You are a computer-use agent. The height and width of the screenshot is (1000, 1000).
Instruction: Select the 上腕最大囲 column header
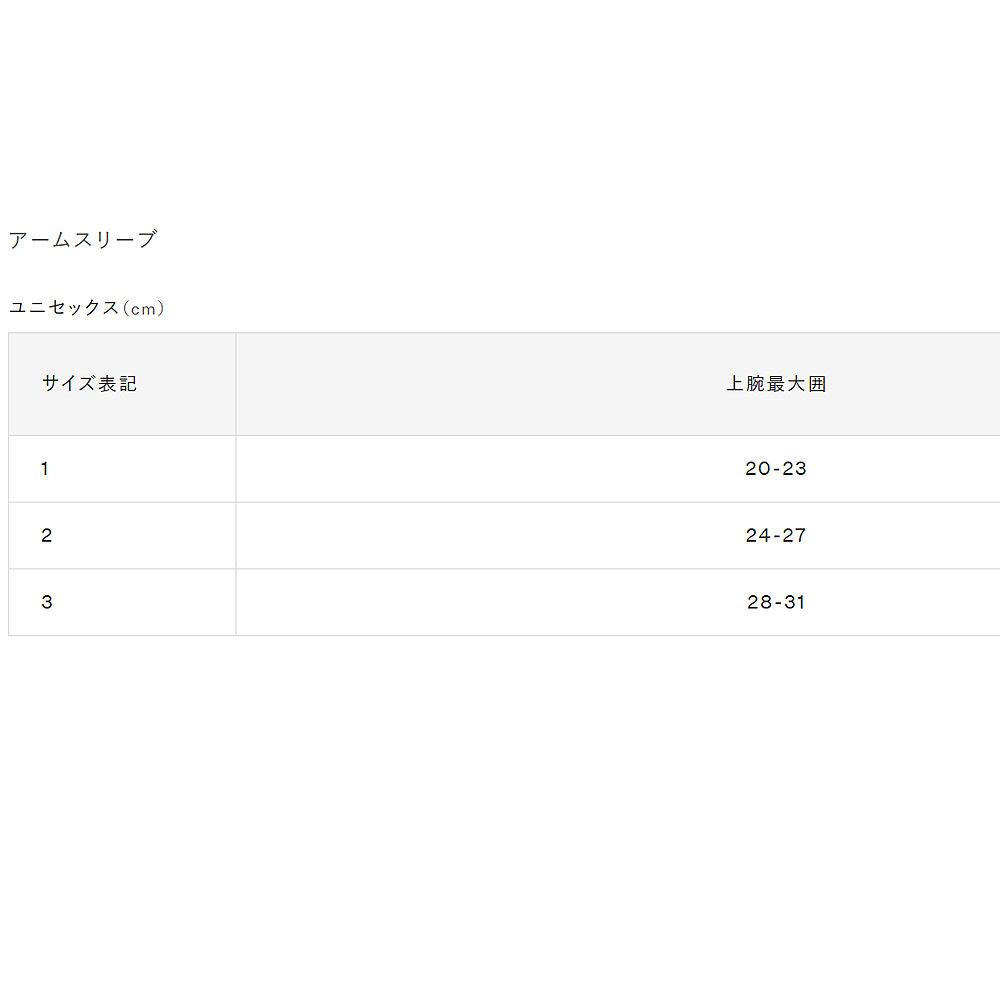[776, 384]
